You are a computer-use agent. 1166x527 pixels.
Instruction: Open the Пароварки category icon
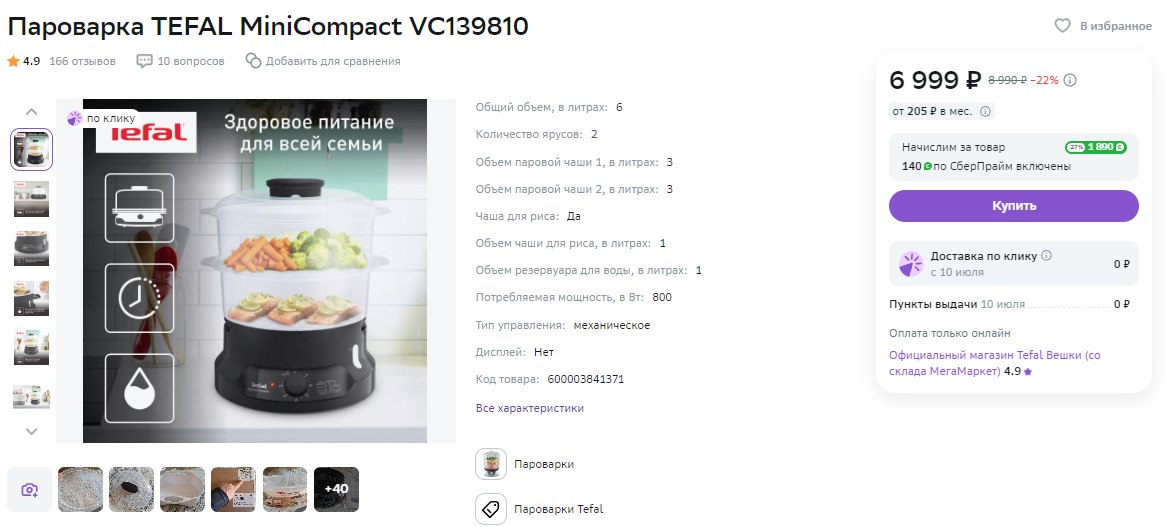(491, 464)
